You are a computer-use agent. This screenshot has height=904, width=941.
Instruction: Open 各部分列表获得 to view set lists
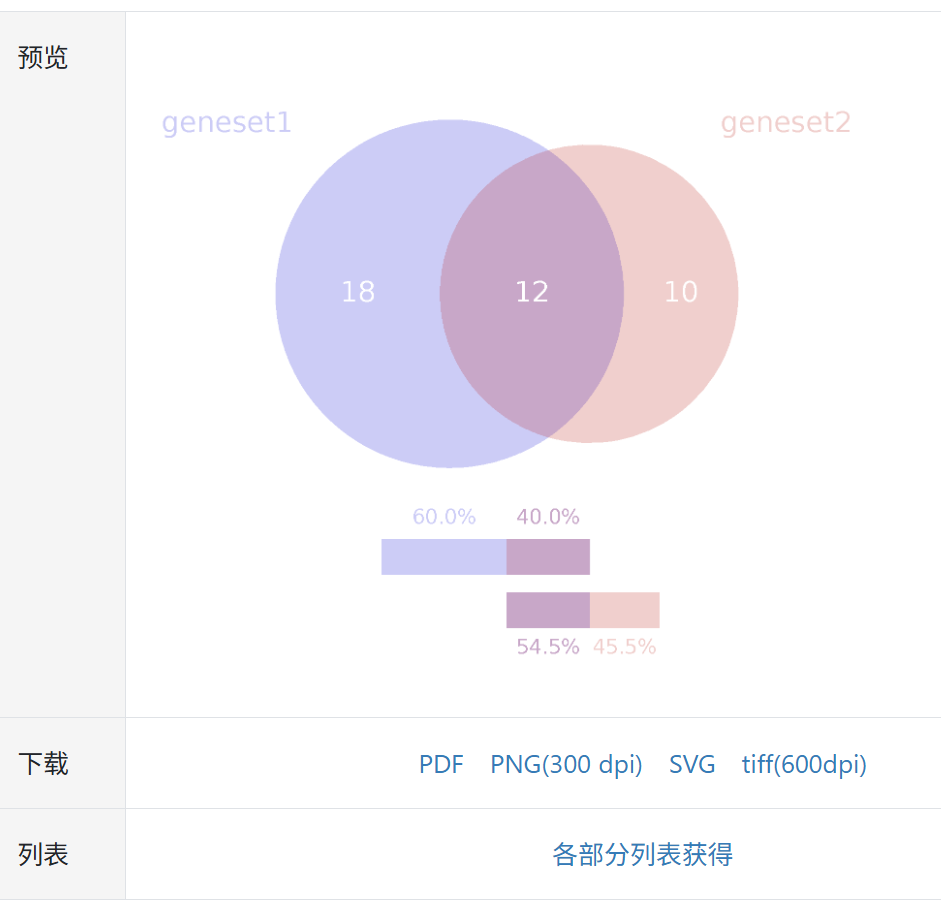coord(641,855)
